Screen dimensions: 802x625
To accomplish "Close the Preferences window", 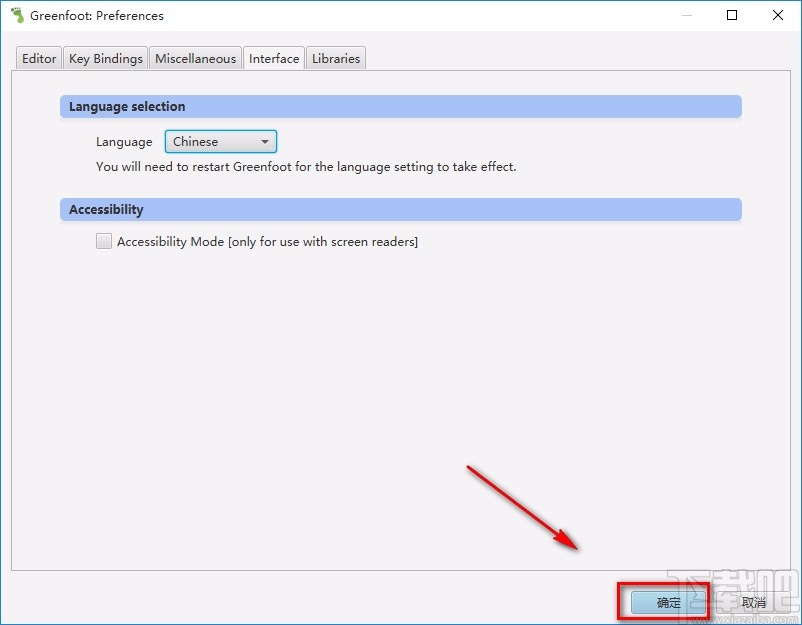I will click(x=777, y=15).
